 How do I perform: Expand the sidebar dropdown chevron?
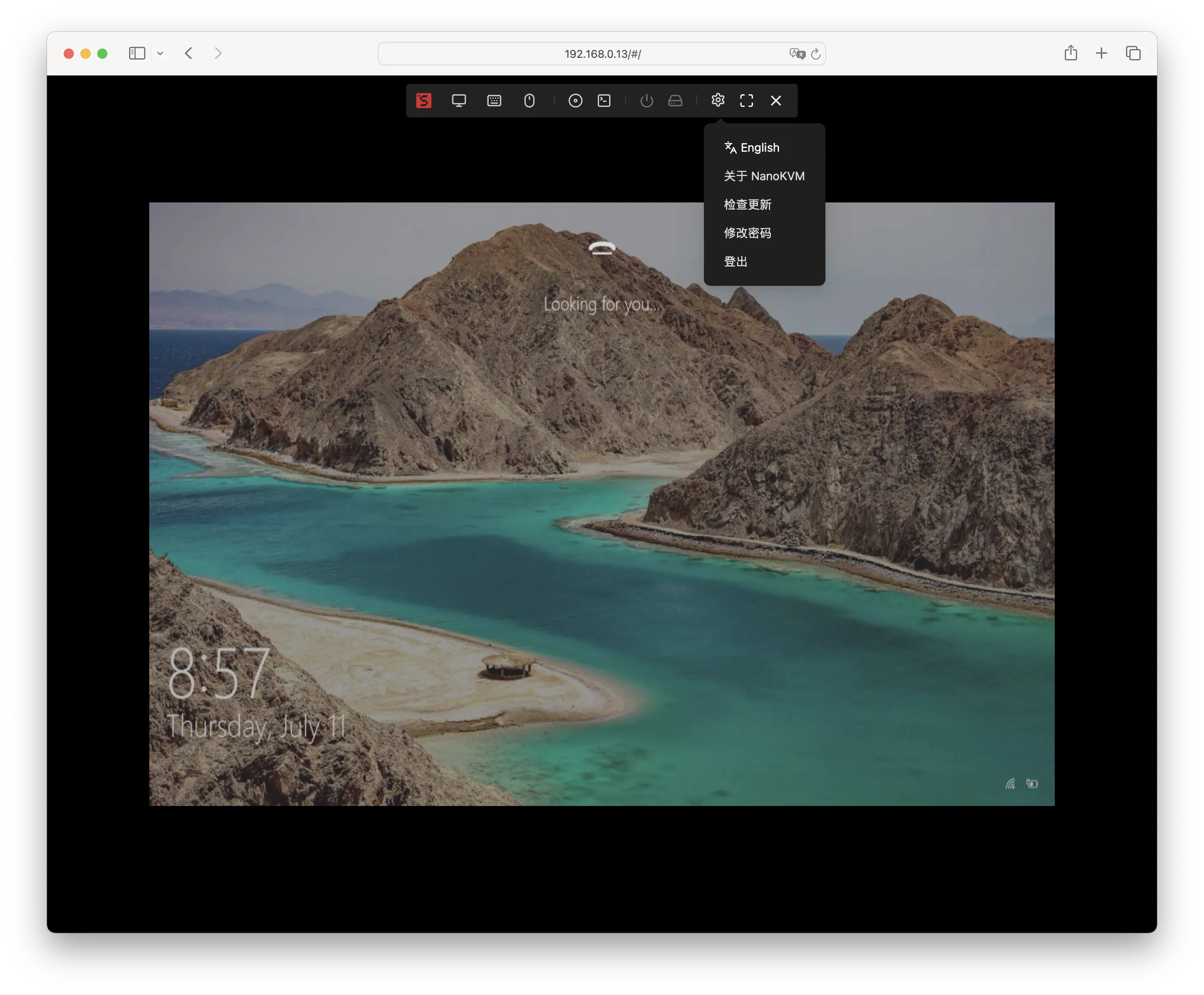click(161, 53)
